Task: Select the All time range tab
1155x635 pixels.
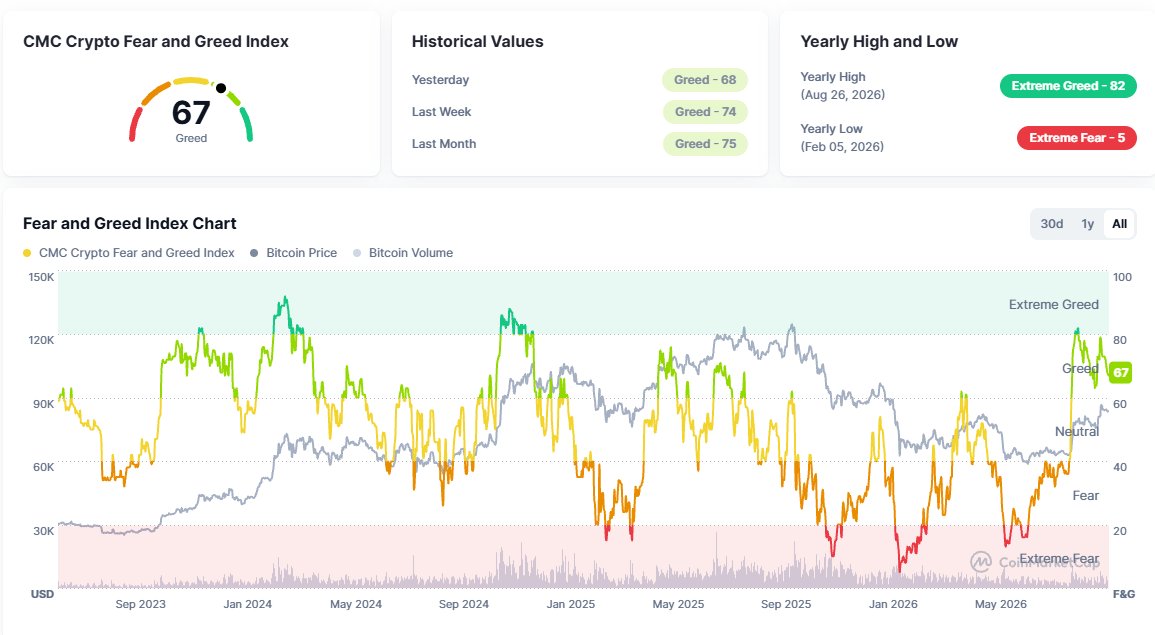Action: tap(1119, 224)
